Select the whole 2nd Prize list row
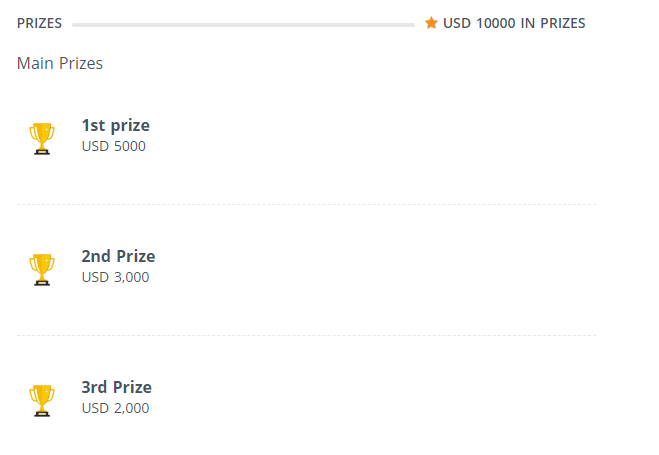The height and width of the screenshot is (455, 659). click(x=306, y=269)
